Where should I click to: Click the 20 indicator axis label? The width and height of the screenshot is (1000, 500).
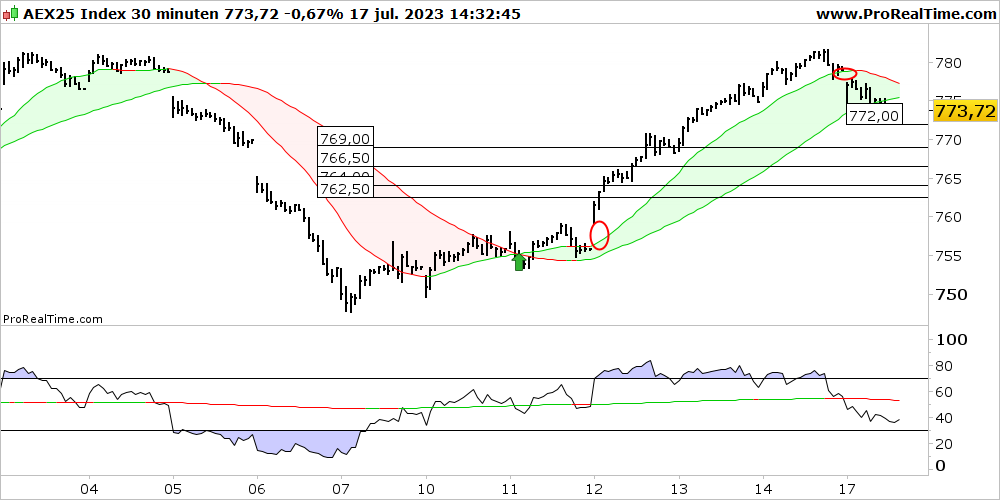[944, 443]
